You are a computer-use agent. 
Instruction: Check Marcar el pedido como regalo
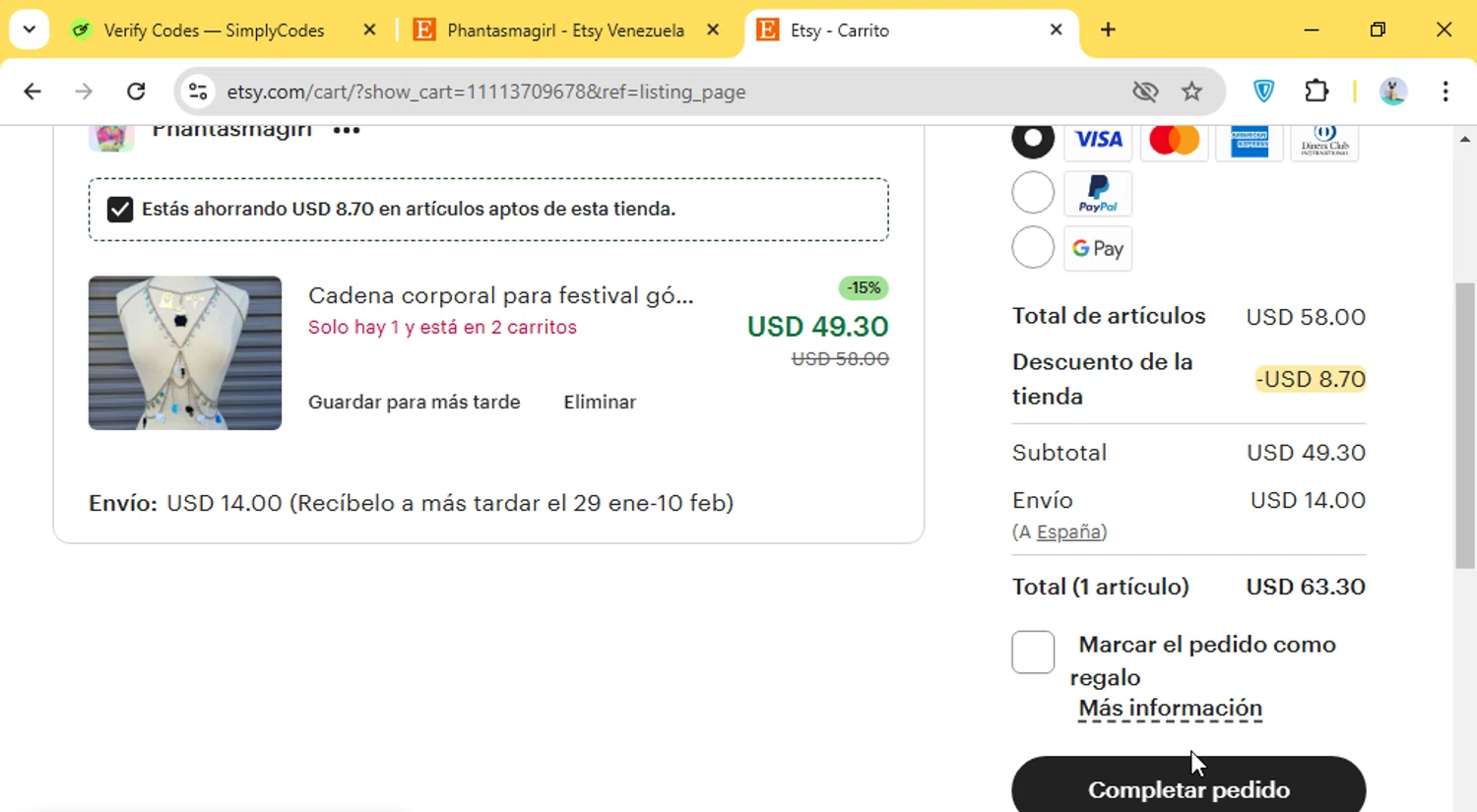(1033, 653)
